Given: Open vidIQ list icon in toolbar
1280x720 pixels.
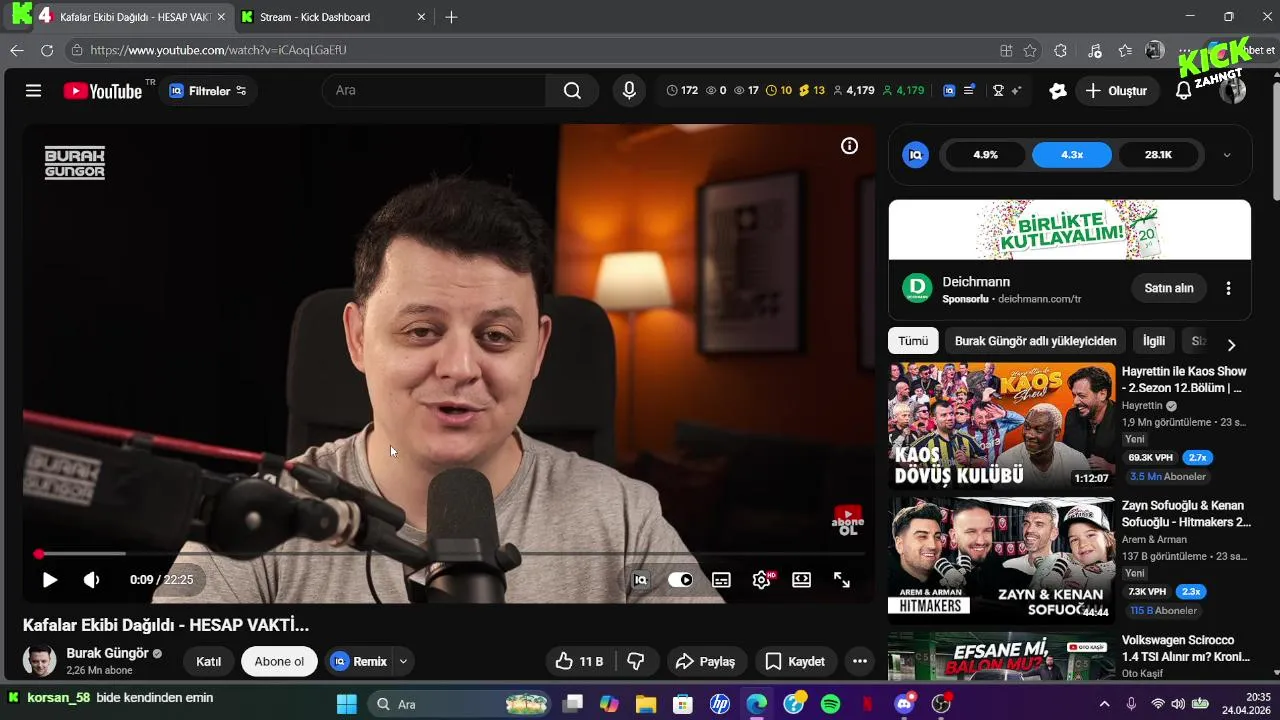Looking at the screenshot, I should (968, 91).
